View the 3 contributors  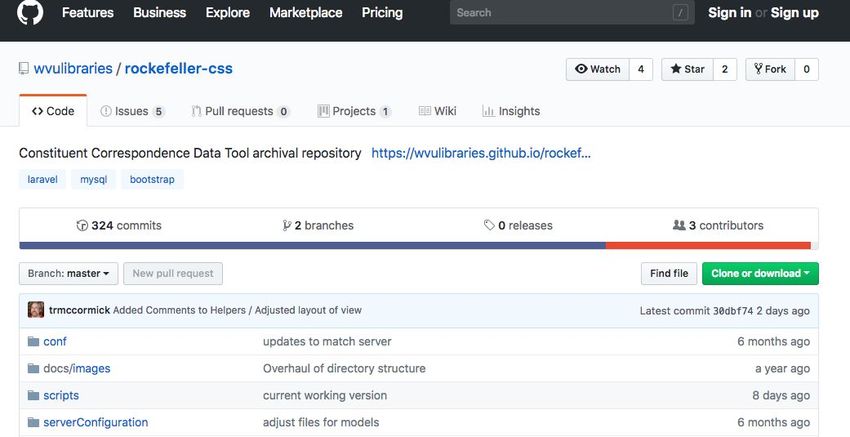718,226
